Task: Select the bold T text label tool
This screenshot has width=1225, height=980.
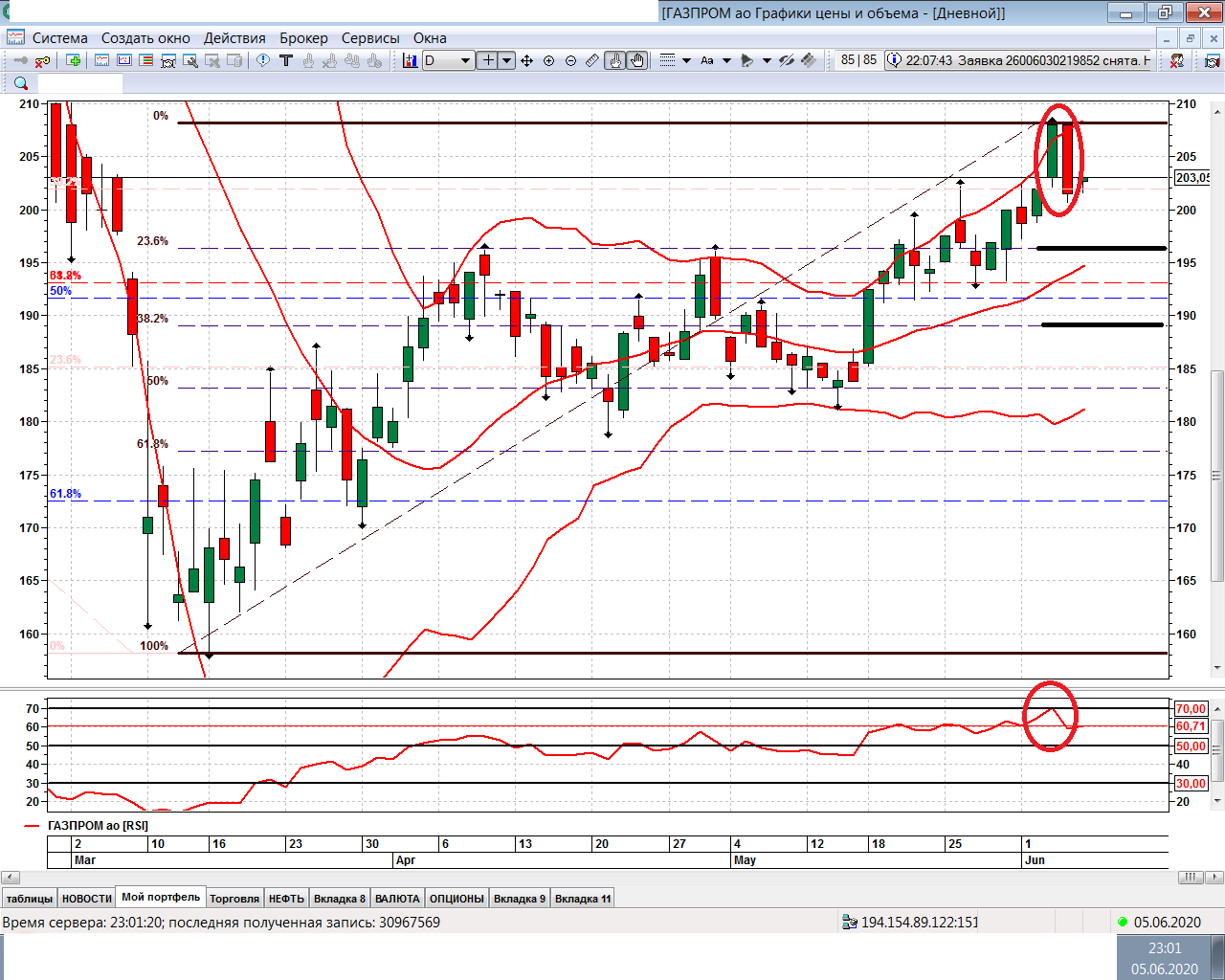Action: coord(286,60)
